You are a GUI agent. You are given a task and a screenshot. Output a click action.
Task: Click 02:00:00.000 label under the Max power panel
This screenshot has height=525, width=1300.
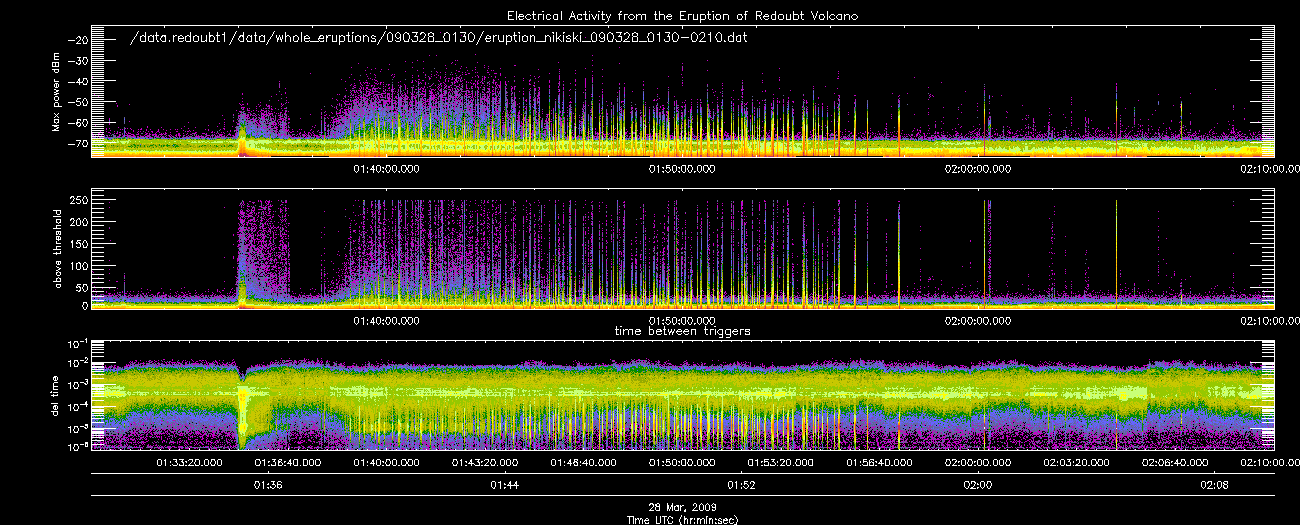point(977,169)
